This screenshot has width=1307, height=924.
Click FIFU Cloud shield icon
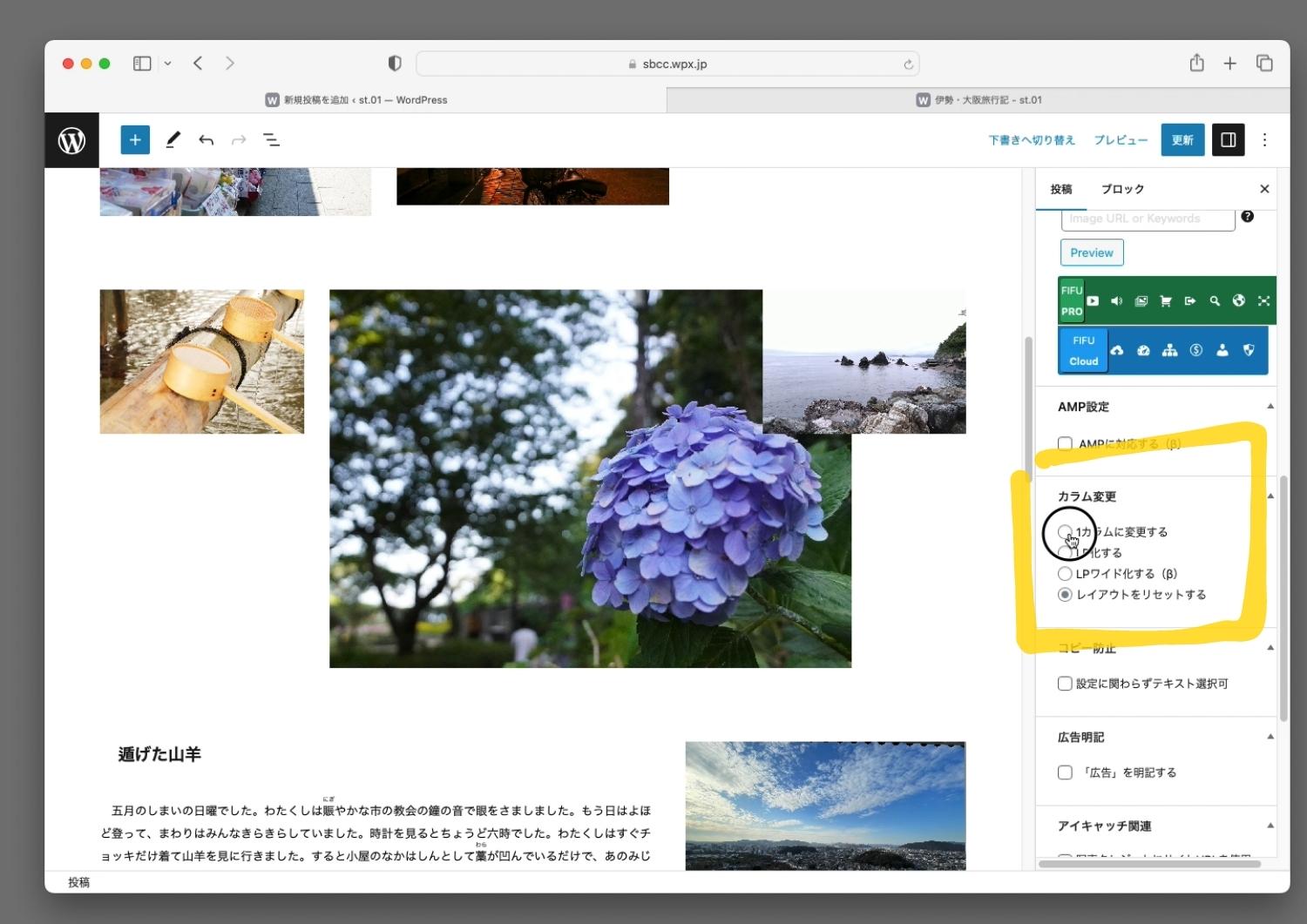pyautogui.click(x=1249, y=350)
